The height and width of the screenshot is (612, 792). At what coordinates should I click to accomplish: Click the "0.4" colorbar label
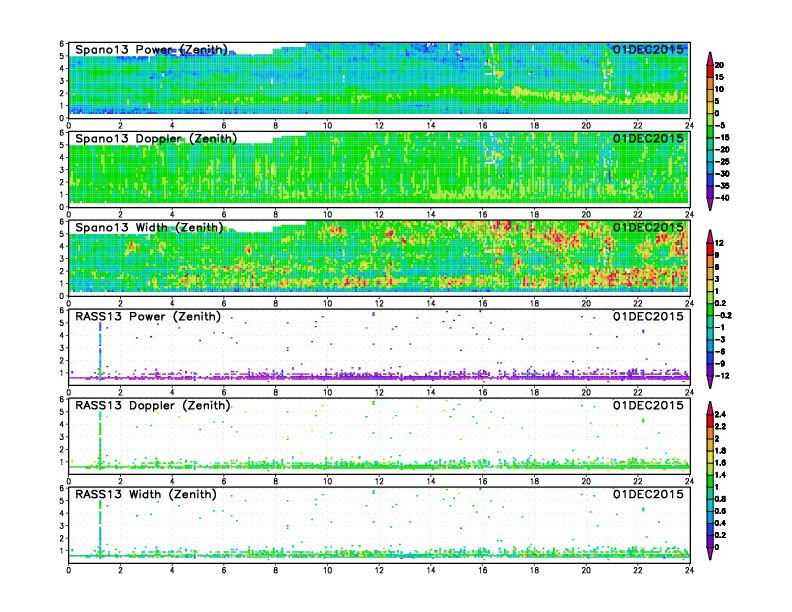pyautogui.click(x=721, y=523)
